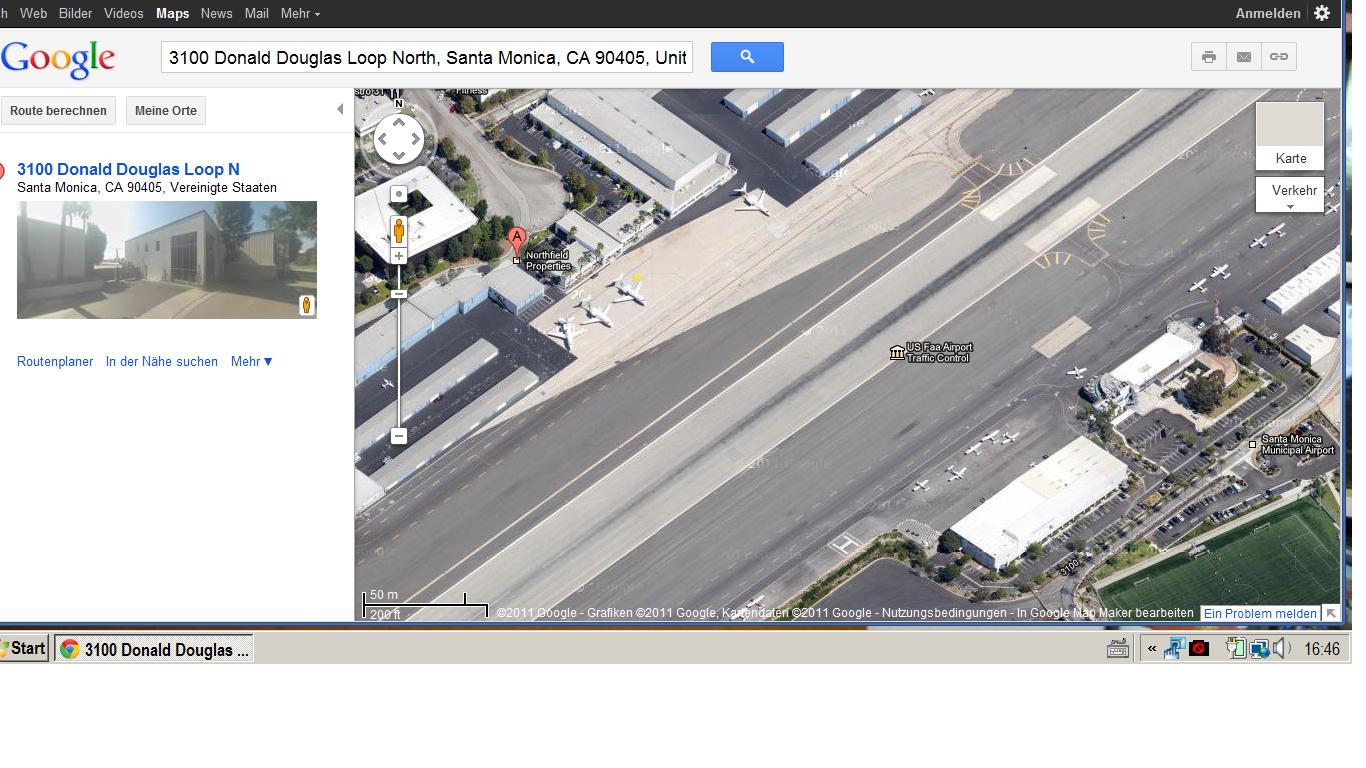The width and height of the screenshot is (1366, 768).
Task: Click the email envelope icon button
Action: pyautogui.click(x=1244, y=57)
